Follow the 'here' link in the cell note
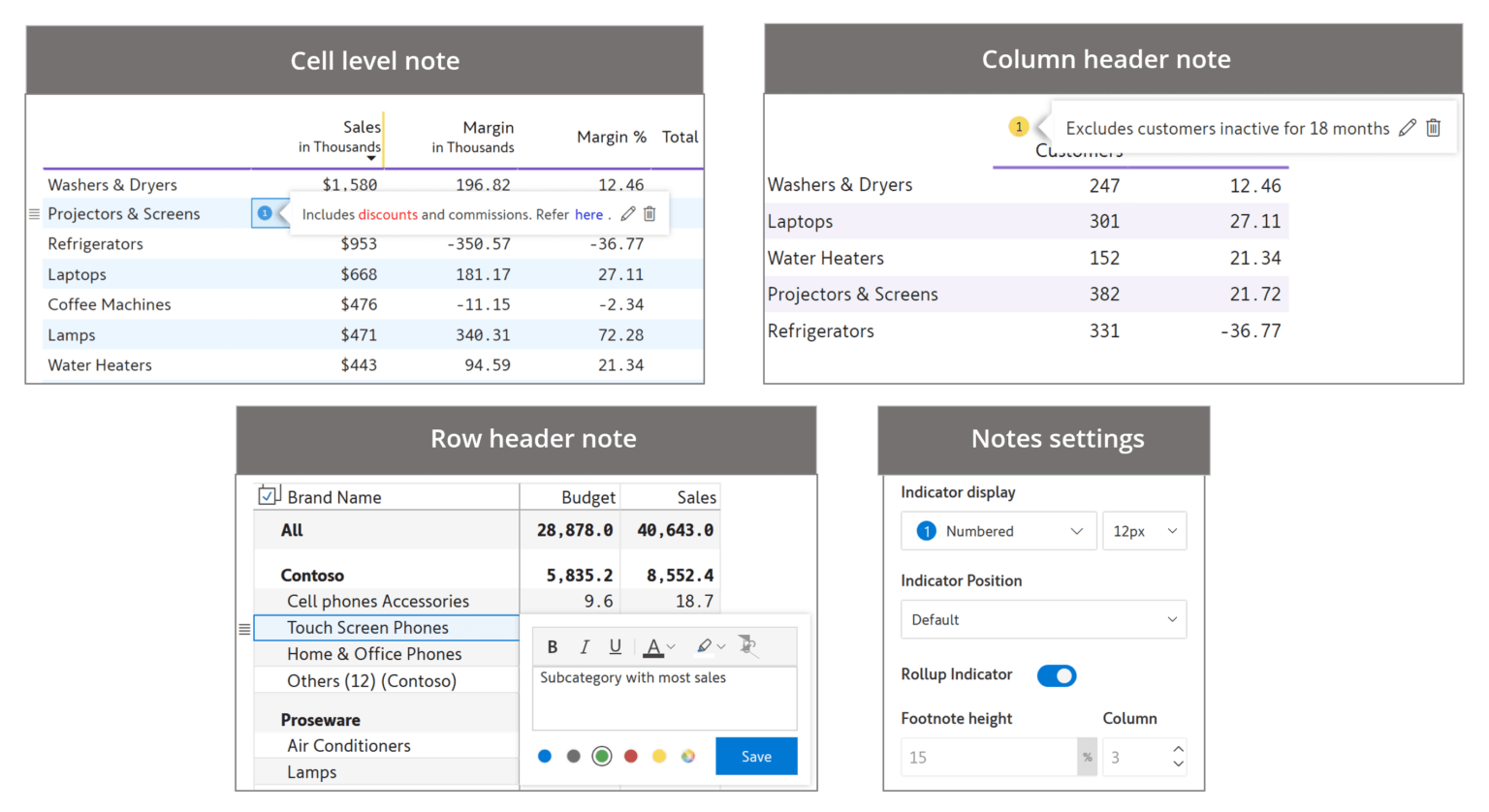Image resolution: width=1489 pixels, height=812 pixels. tap(589, 214)
